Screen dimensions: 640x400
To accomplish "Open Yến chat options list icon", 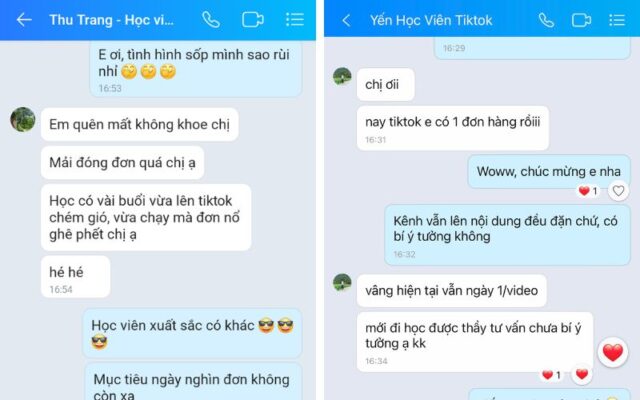I will click(617, 20).
